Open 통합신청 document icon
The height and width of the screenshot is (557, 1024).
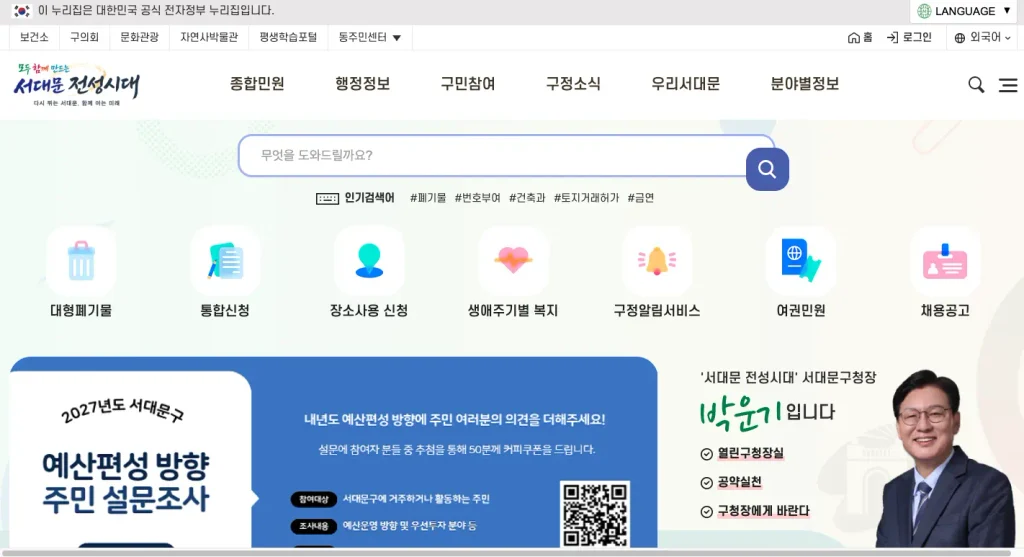click(225, 261)
